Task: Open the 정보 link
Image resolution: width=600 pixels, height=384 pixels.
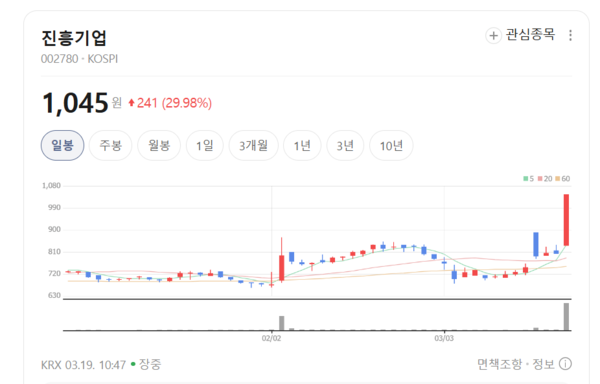Action: point(543,364)
